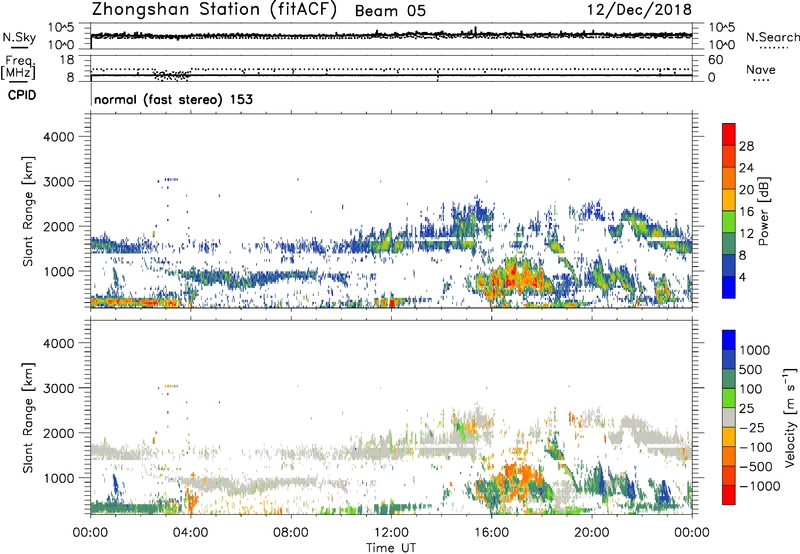Click the '20:00' time axis tick
Viewport: 800px width, 554px height.
tap(591, 533)
